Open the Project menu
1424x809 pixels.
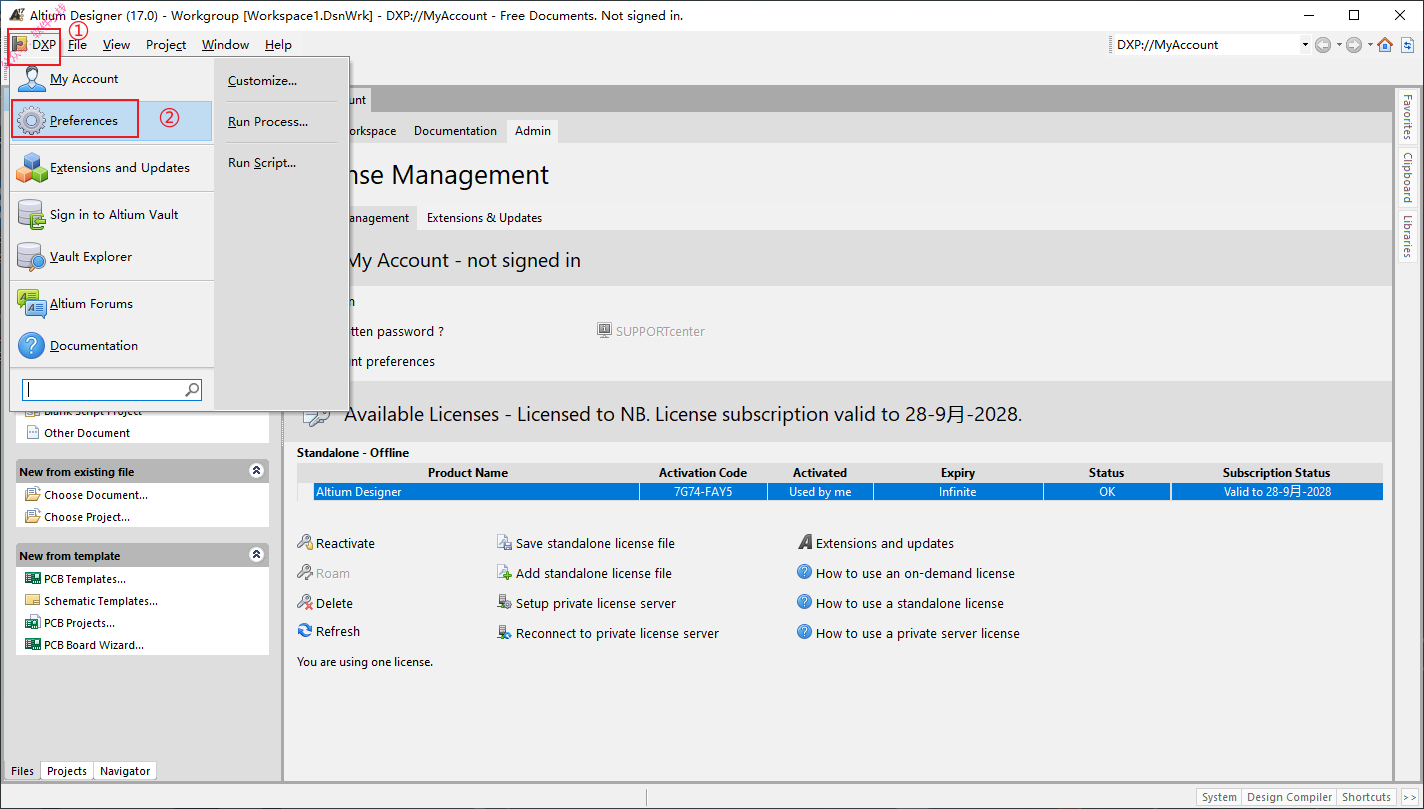[166, 44]
